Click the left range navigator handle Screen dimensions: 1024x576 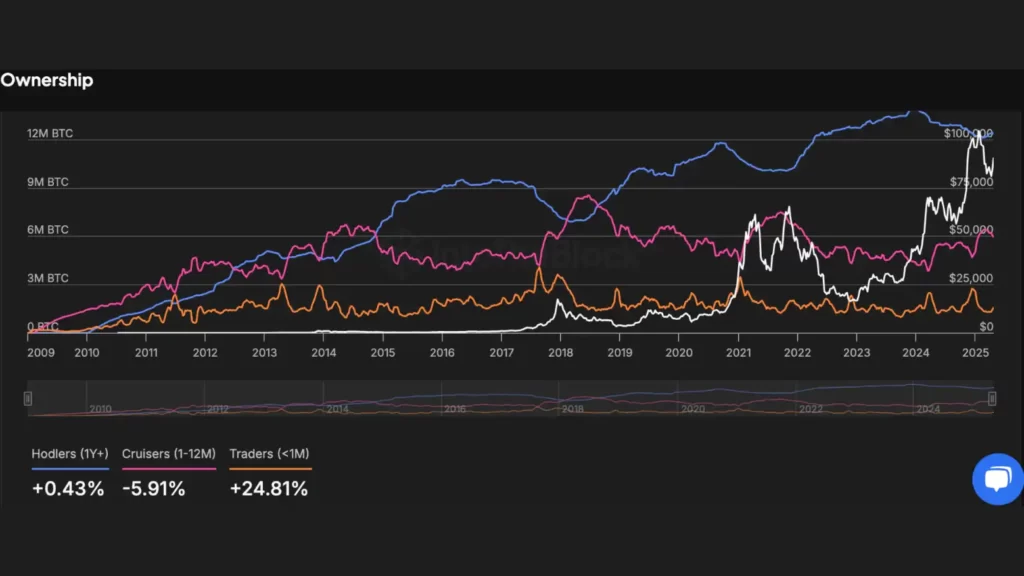coord(28,399)
